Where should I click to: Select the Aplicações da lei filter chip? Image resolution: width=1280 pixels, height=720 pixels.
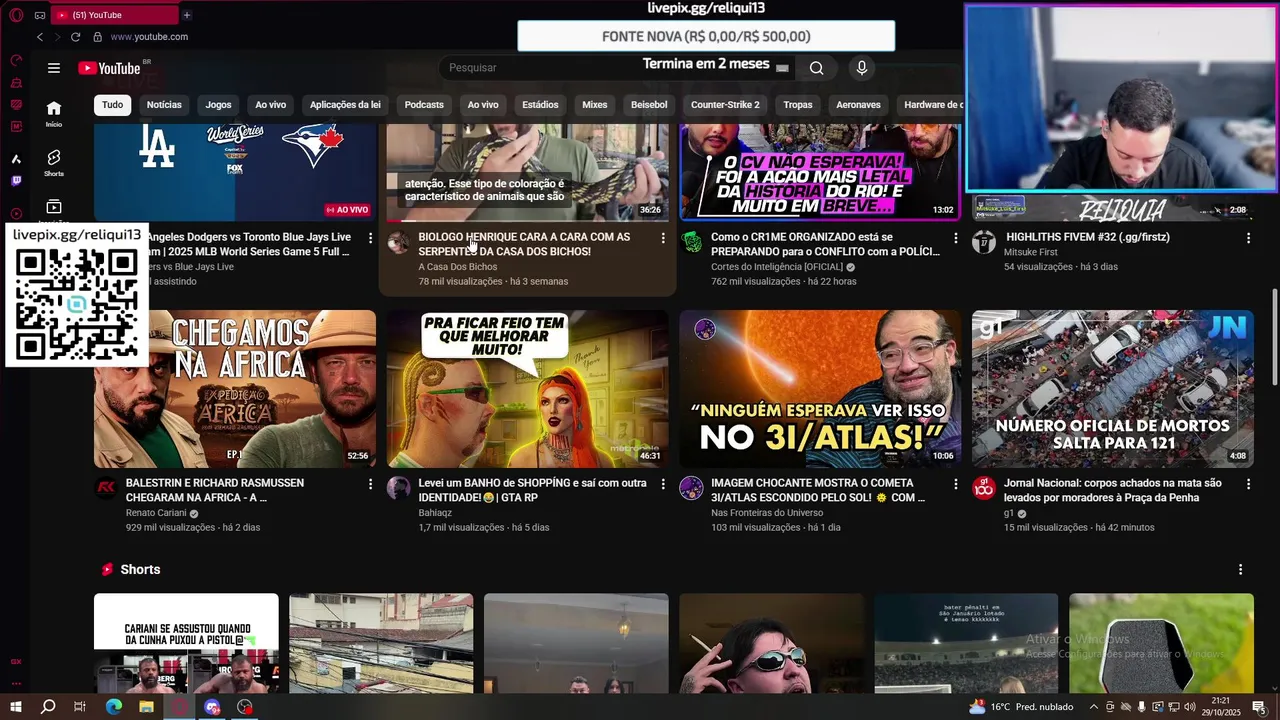(x=345, y=105)
